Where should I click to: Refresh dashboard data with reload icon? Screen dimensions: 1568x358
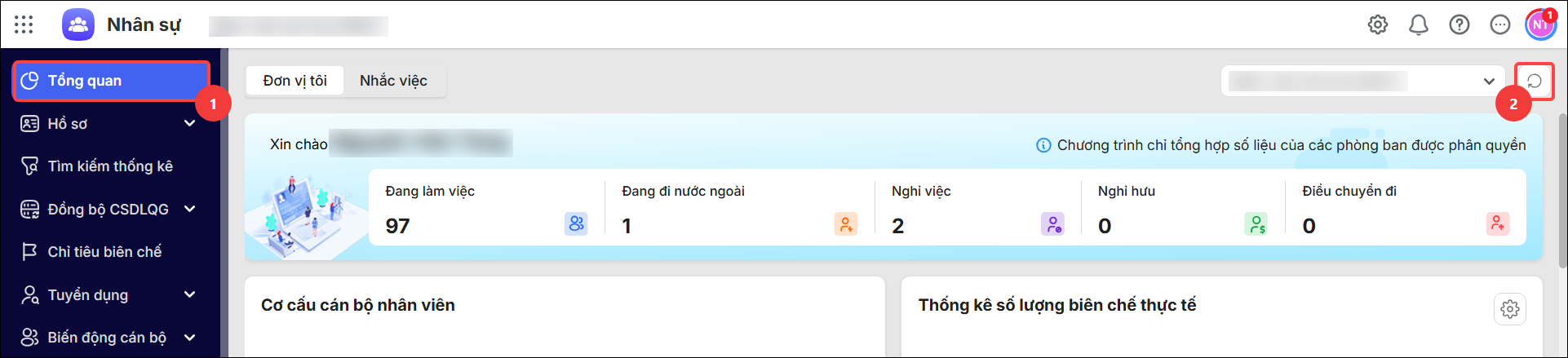point(1535,81)
